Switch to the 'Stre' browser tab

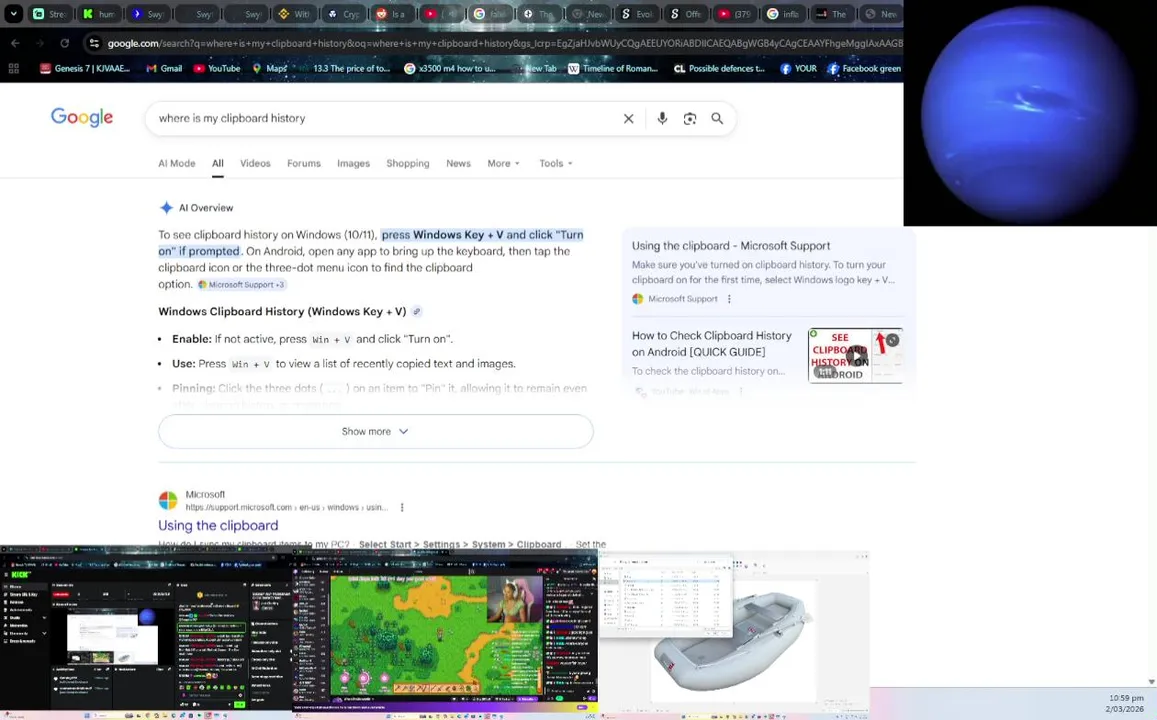tap(50, 14)
